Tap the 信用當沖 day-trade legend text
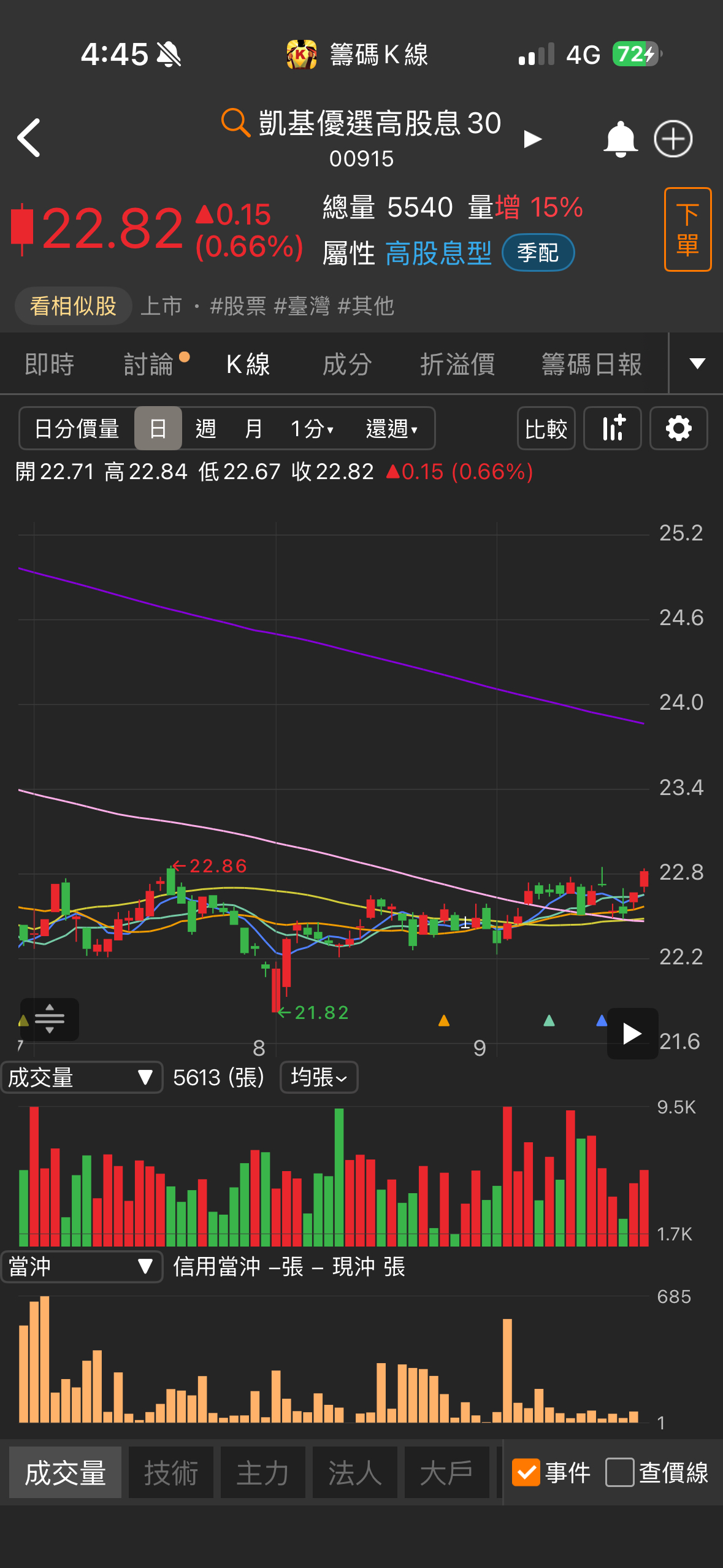 (216, 1266)
